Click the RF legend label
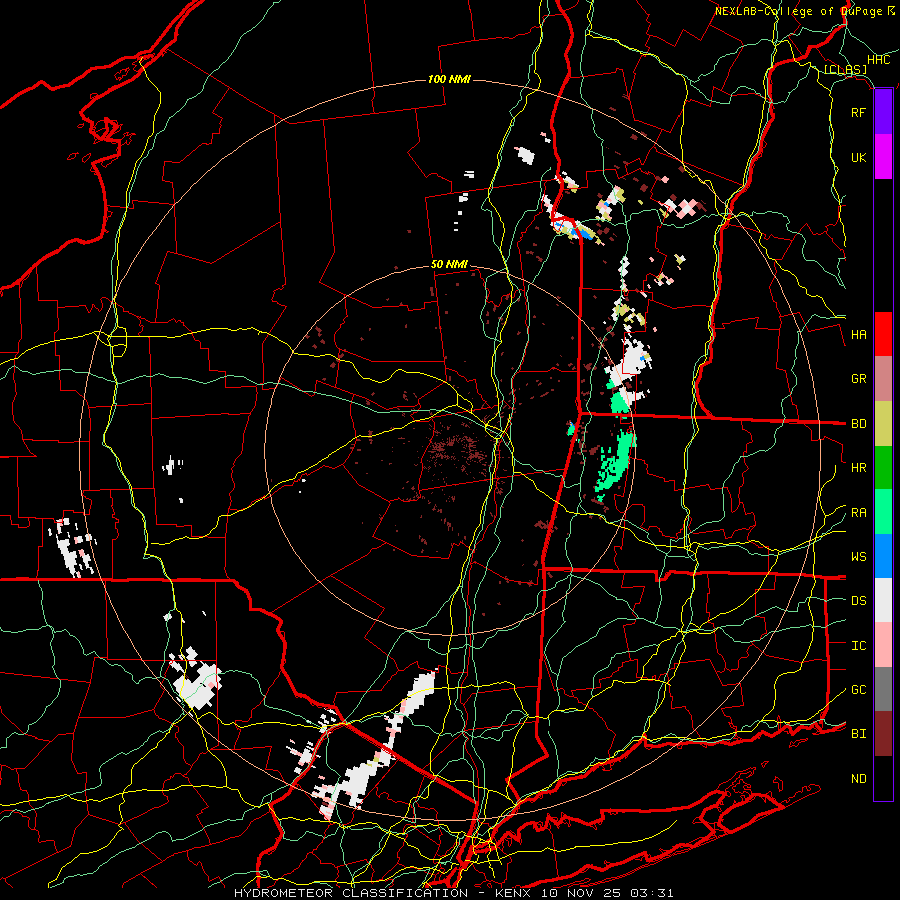Viewport: 900px width, 900px height. (858, 112)
